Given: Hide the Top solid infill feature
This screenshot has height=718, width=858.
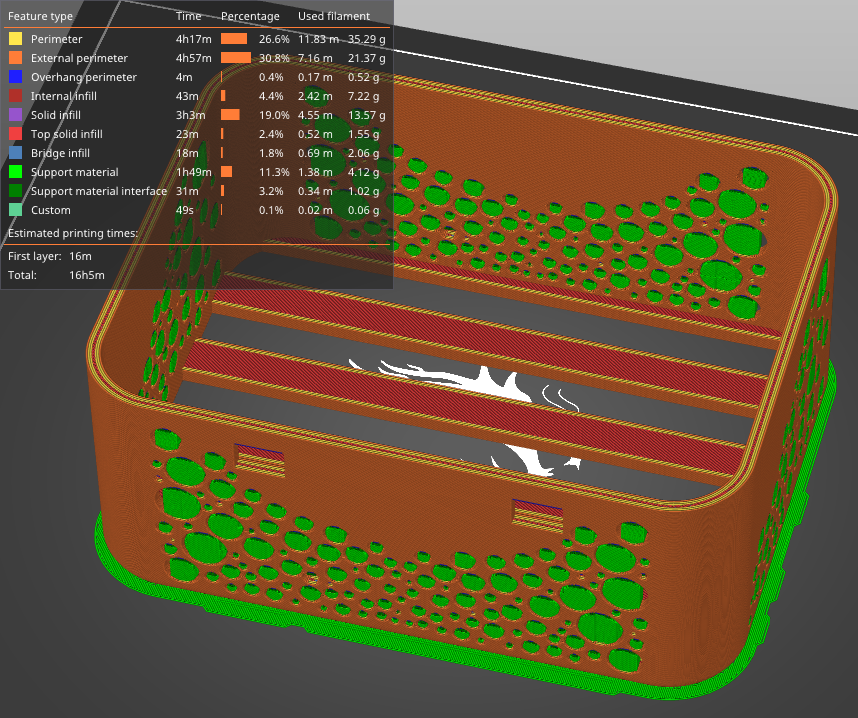Looking at the screenshot, I should tap(66, 134).
